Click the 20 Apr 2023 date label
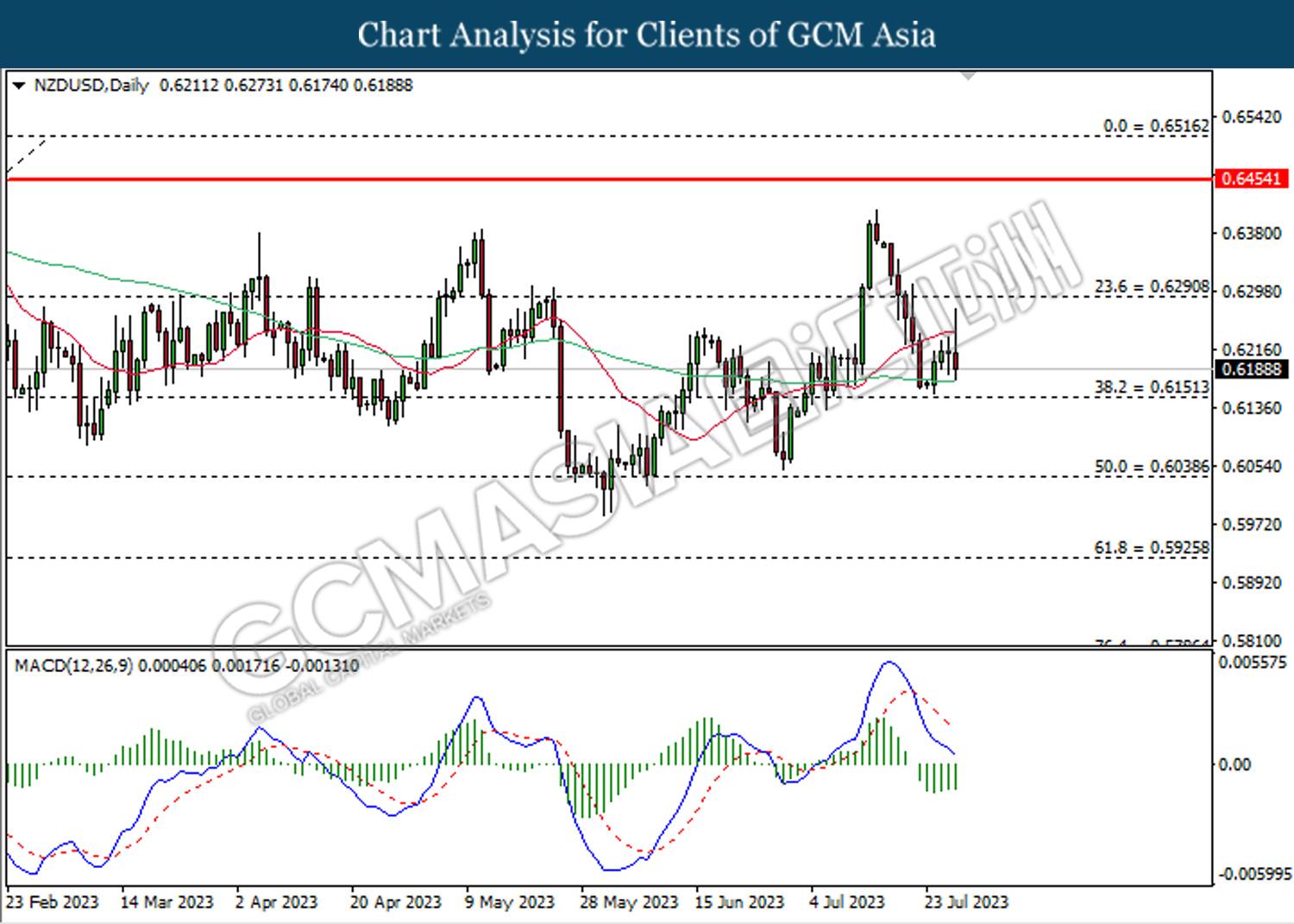 tap(395, 902)
